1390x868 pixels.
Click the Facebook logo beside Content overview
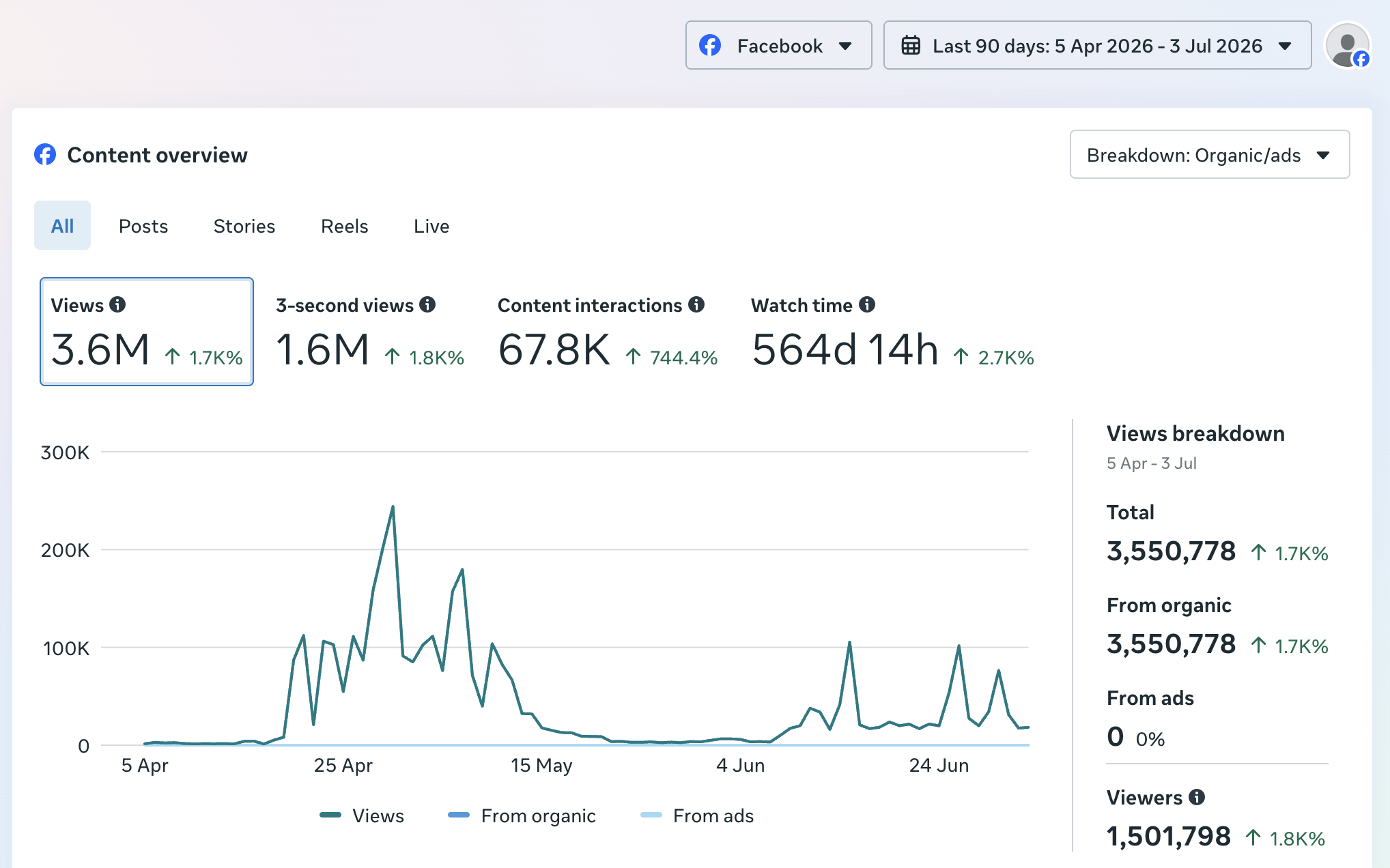tap(45, 155)
